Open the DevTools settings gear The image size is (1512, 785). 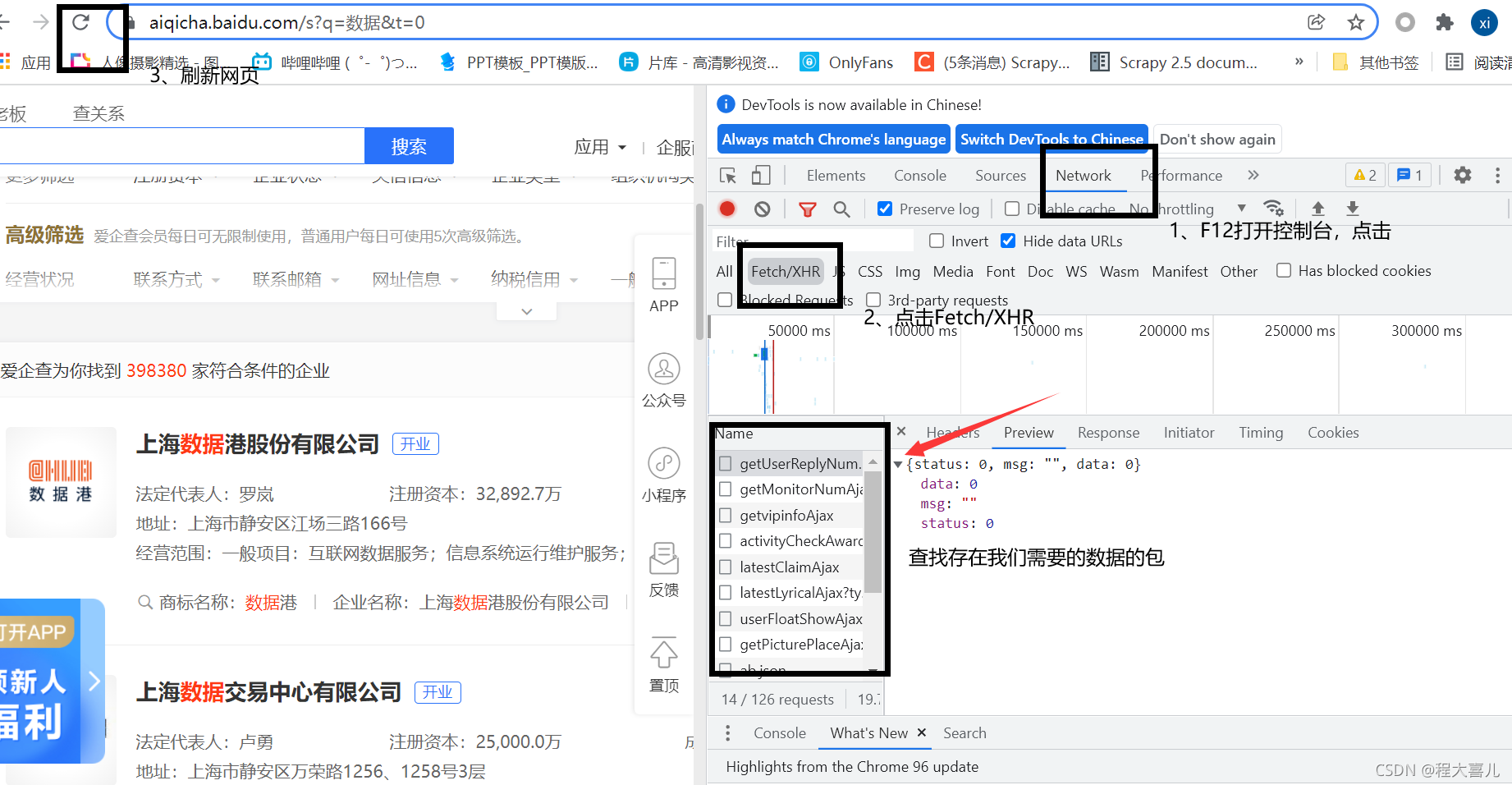(x=1463, y=175)
